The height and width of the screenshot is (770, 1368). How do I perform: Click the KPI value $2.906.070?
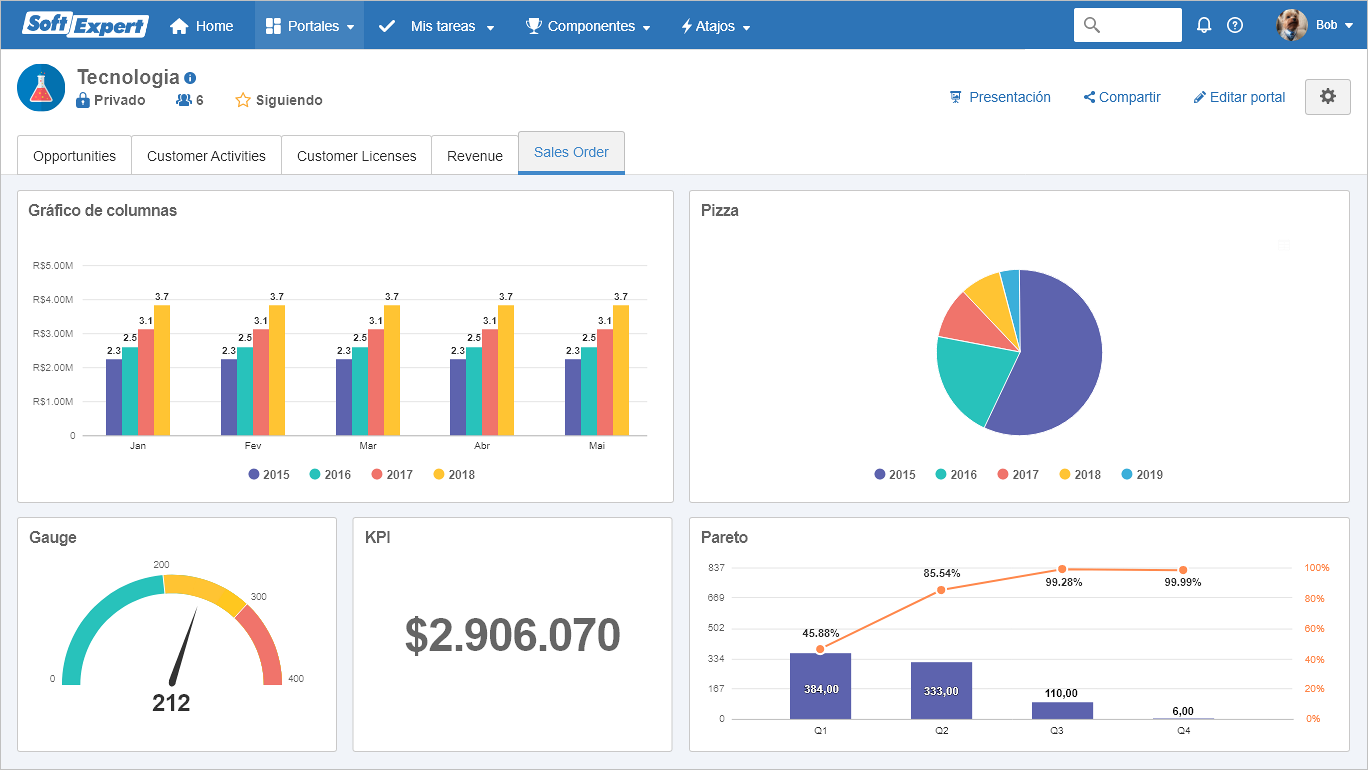click(x=512, y=635)
